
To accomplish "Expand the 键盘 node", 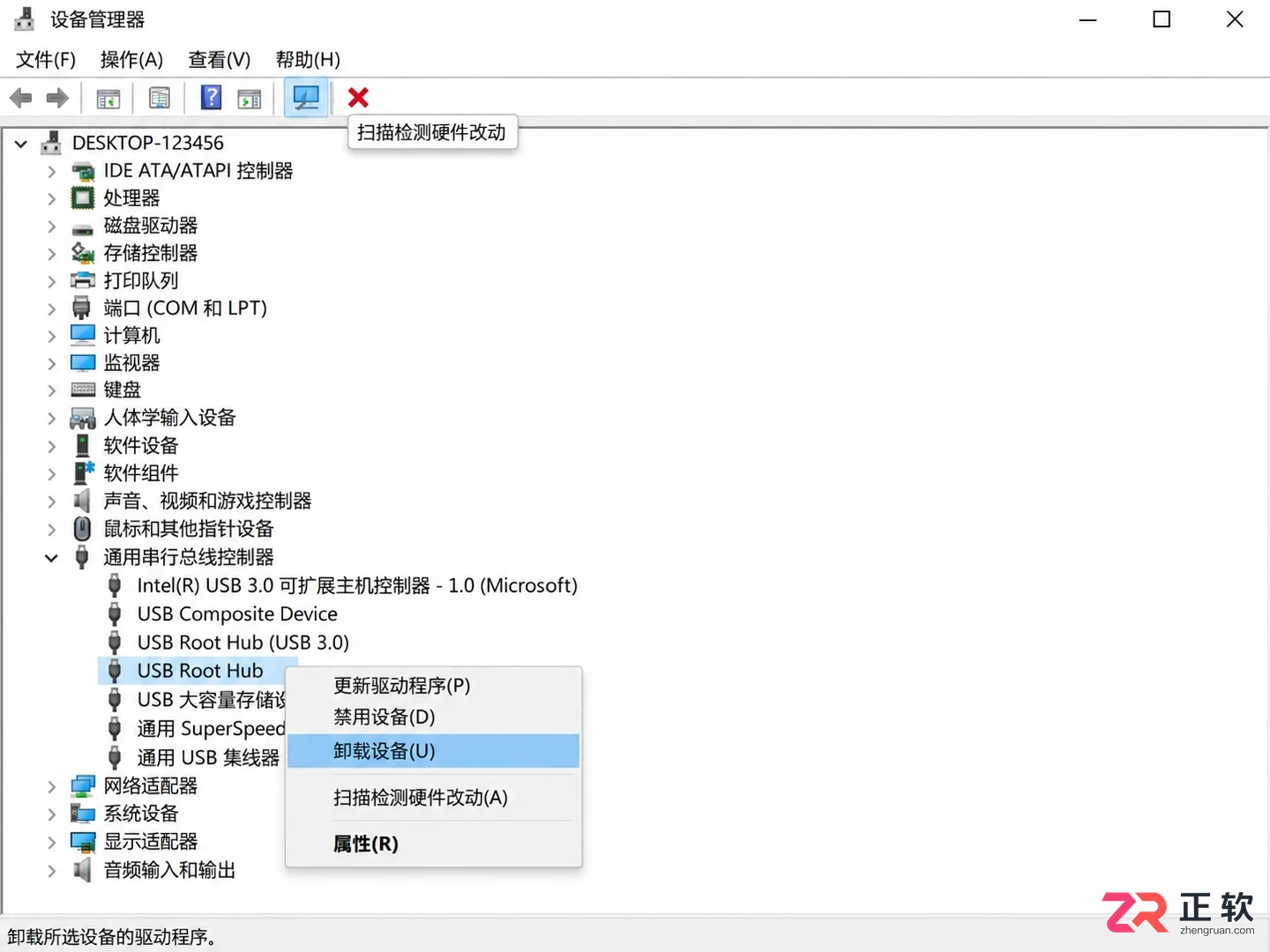I will pyautogui.click(x=51, y=390).
